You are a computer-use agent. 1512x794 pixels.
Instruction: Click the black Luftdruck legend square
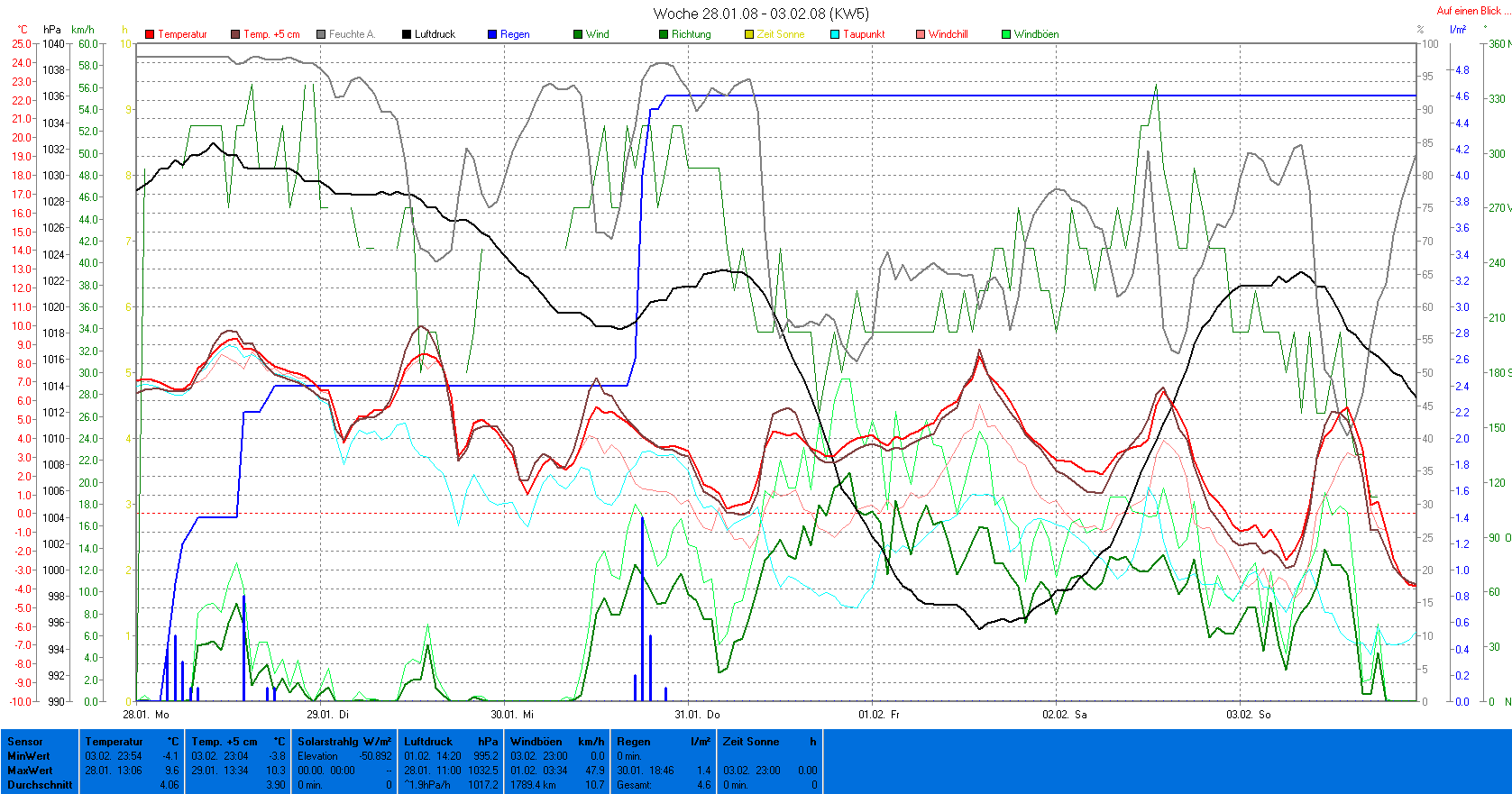point(407,34)
